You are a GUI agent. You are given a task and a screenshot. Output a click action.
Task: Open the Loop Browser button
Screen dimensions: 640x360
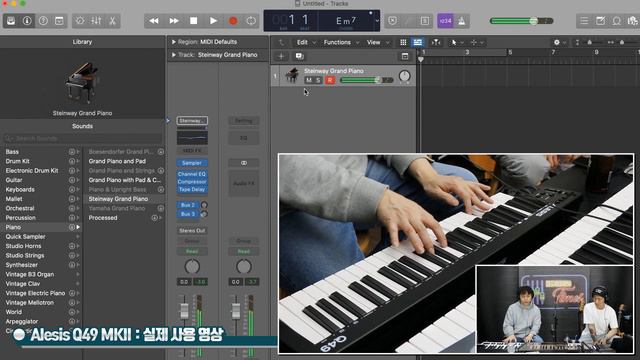(617, 21)
